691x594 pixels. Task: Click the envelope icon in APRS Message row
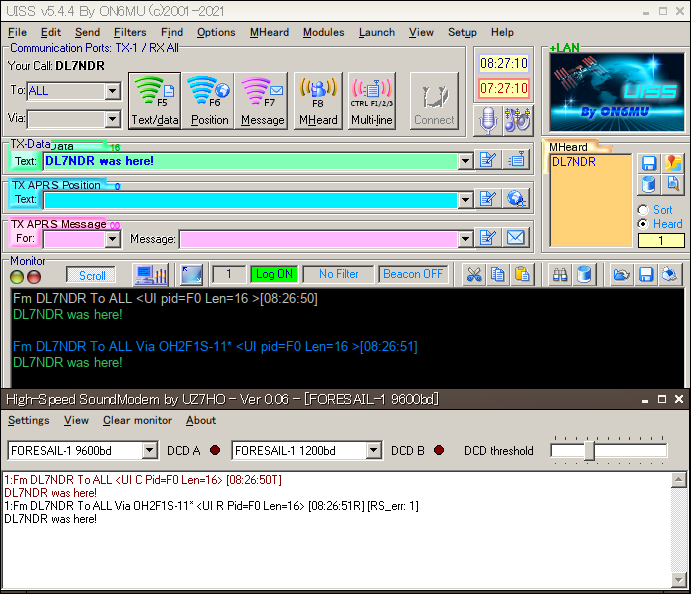[x=516, y=238]
